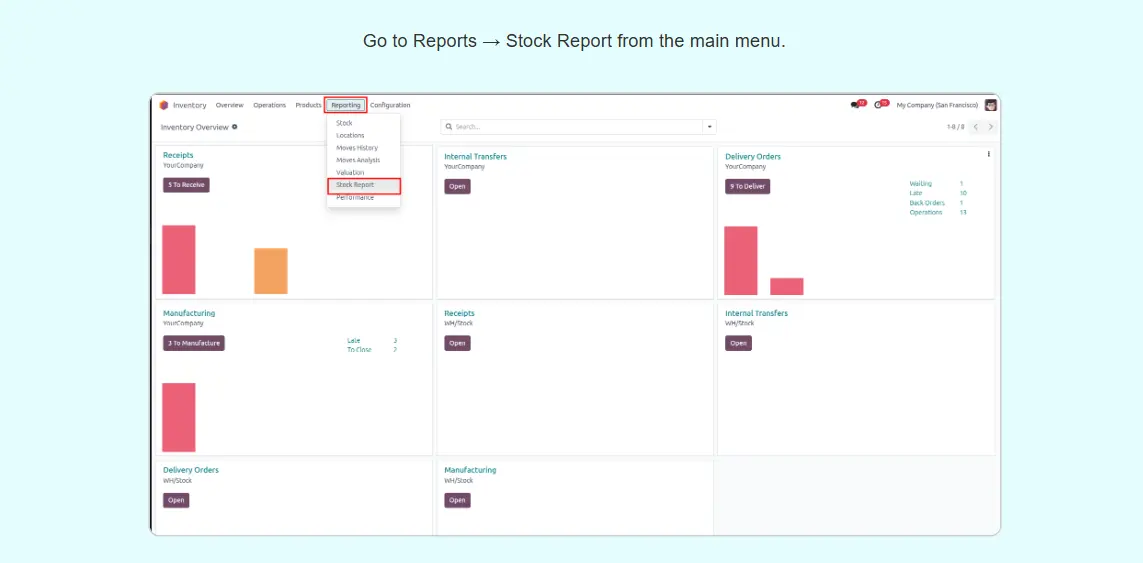Click the gear icon beside Inventory Overview
1143x563 pixels.
point(235,127)
